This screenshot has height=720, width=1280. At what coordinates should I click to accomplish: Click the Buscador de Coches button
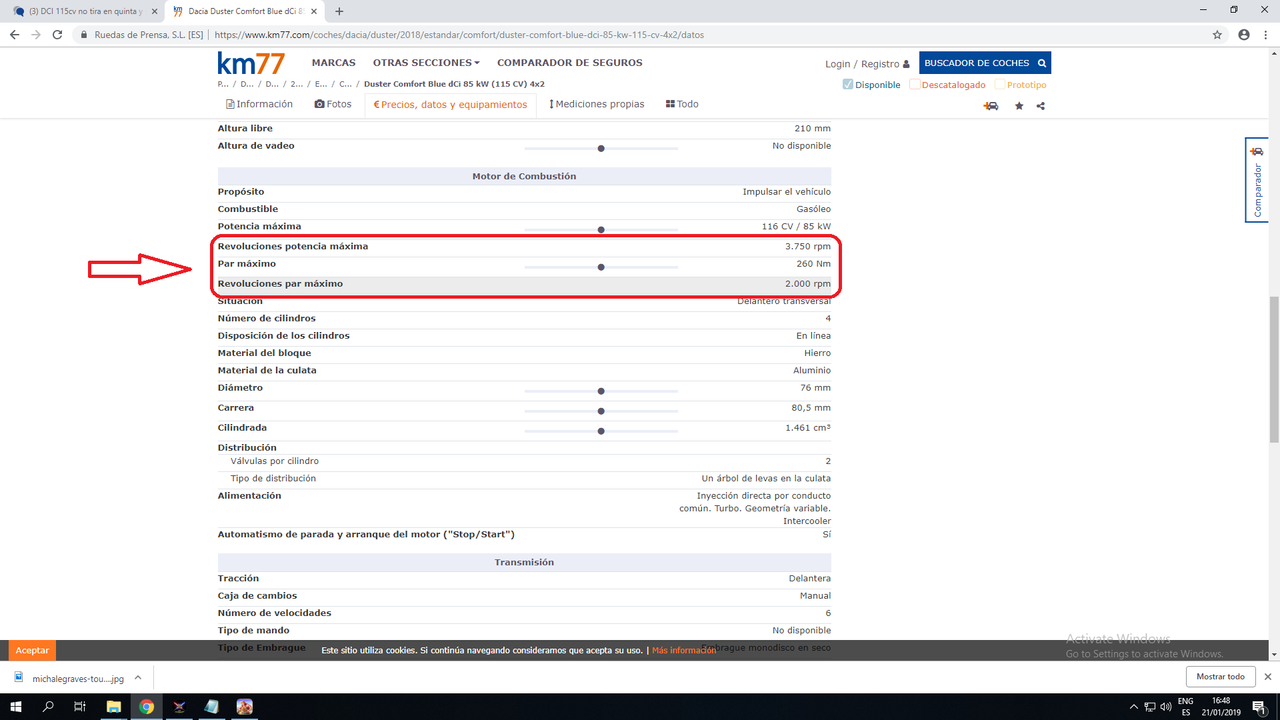point(985,63)
